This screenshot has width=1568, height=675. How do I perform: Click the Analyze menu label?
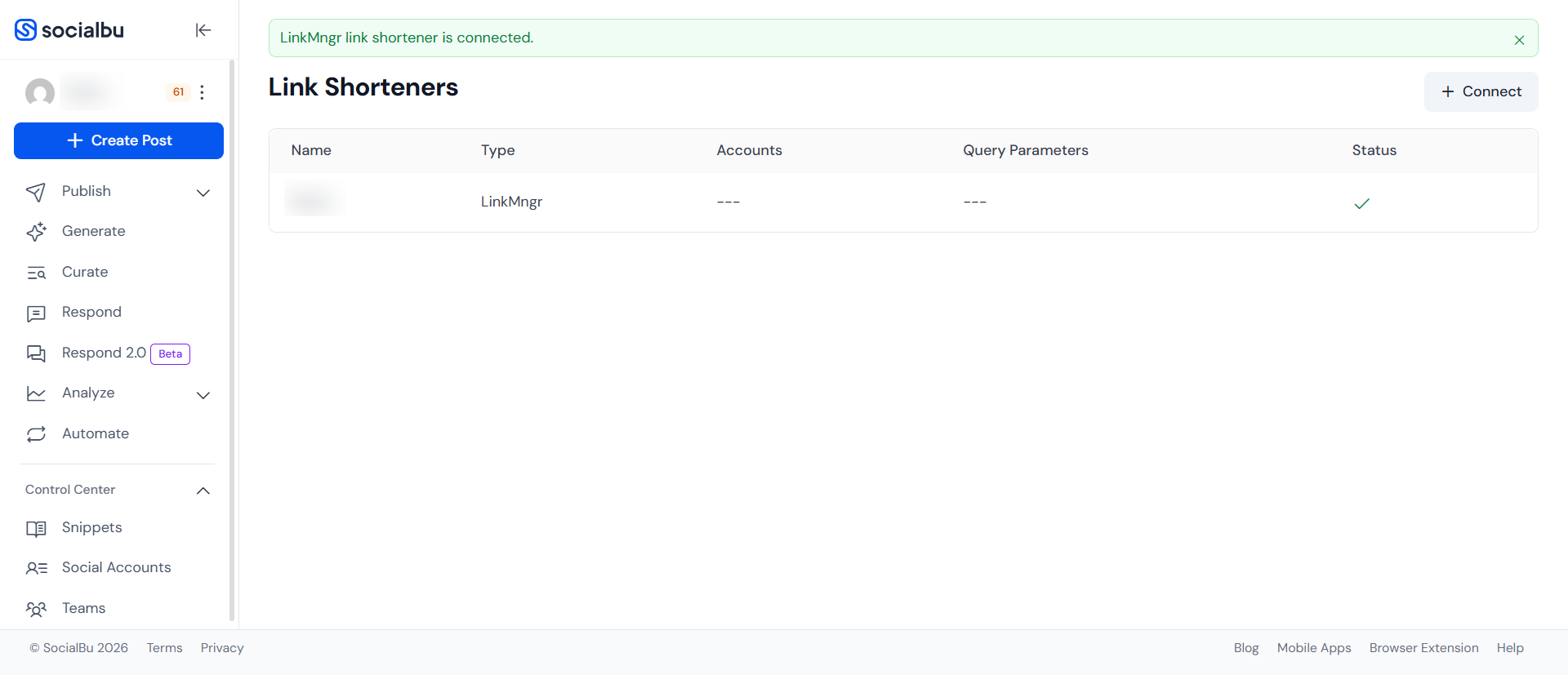(x=88, y=393)
